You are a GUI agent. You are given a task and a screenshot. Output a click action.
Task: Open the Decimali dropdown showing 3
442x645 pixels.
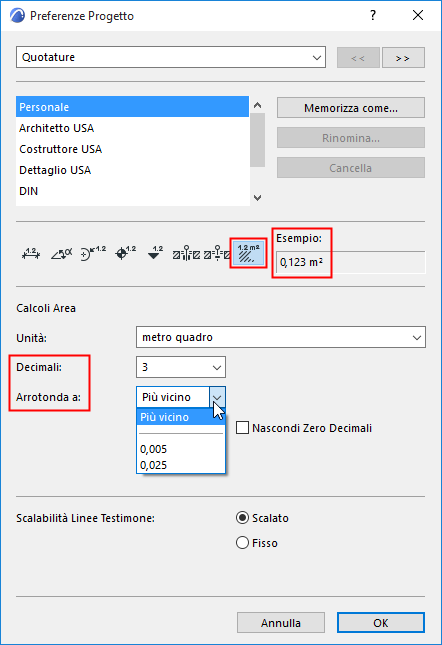[181, 367]
